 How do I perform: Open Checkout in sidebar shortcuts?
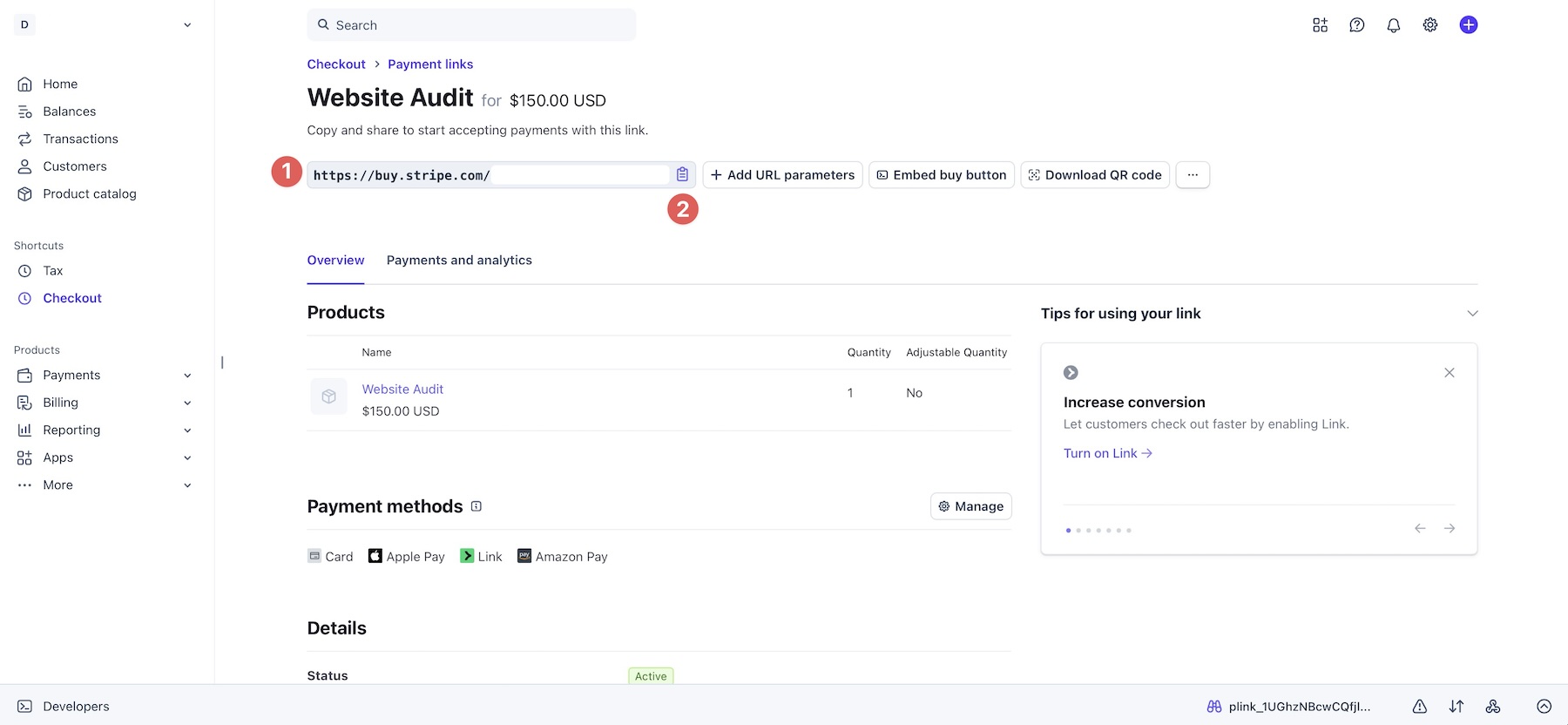(x=72, y=298)
